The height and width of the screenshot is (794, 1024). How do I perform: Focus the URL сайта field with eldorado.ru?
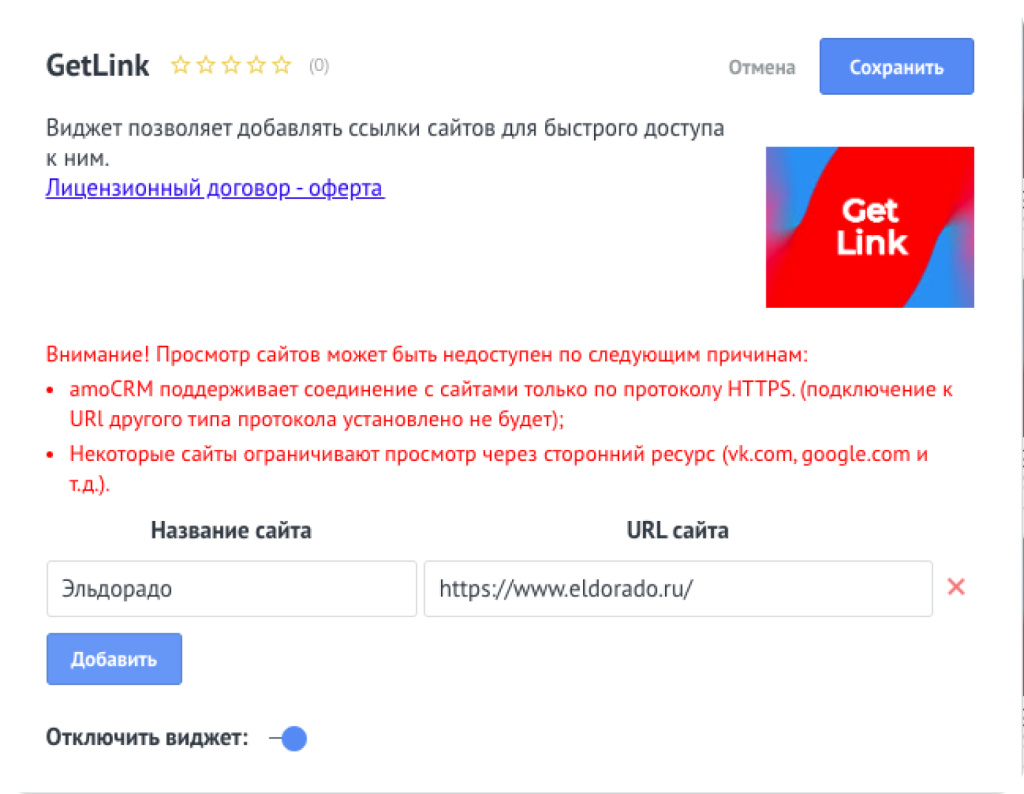pos(678,588)
